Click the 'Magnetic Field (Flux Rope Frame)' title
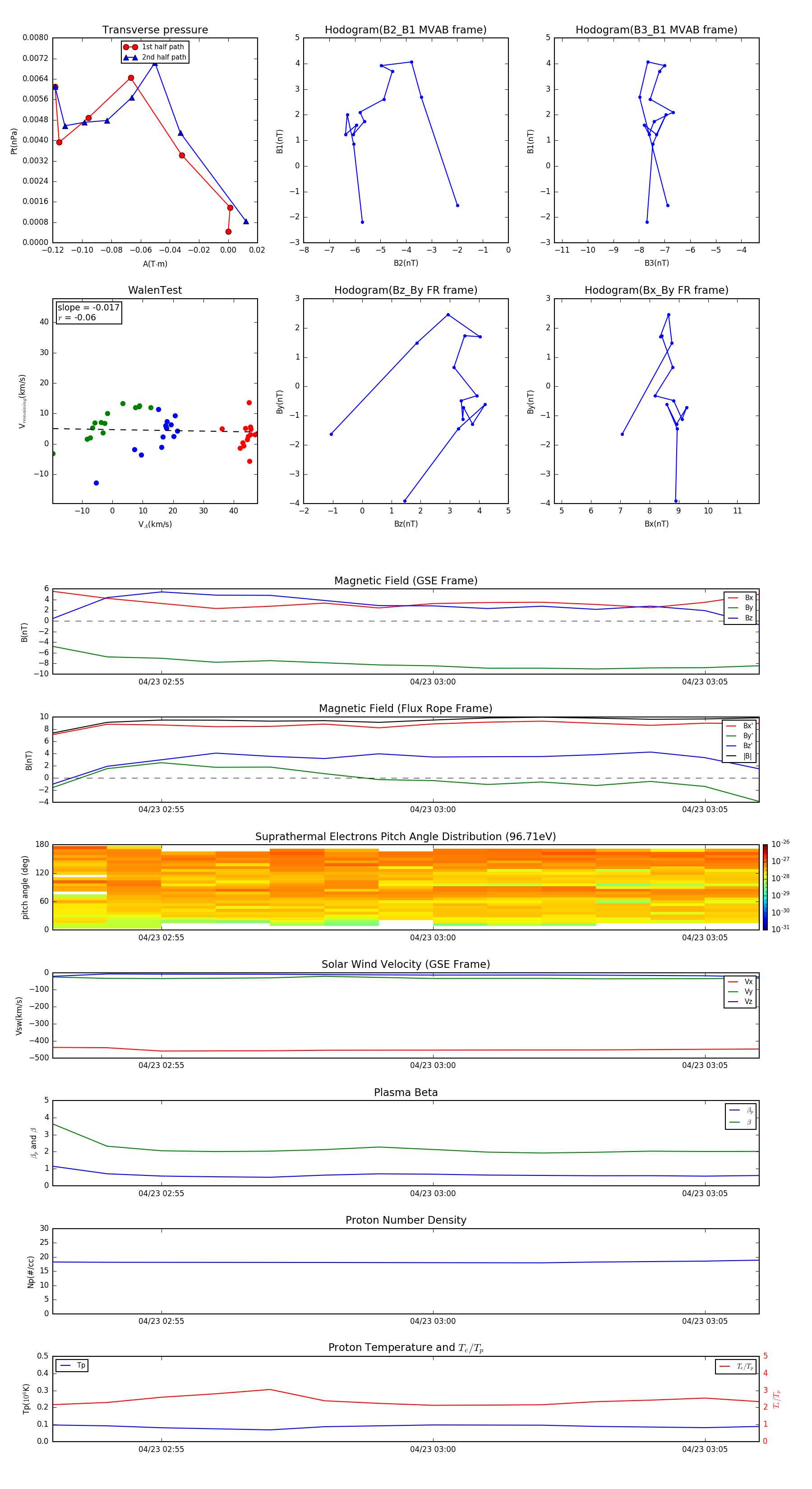This screenshot has height=1489, width=812. 406,709
